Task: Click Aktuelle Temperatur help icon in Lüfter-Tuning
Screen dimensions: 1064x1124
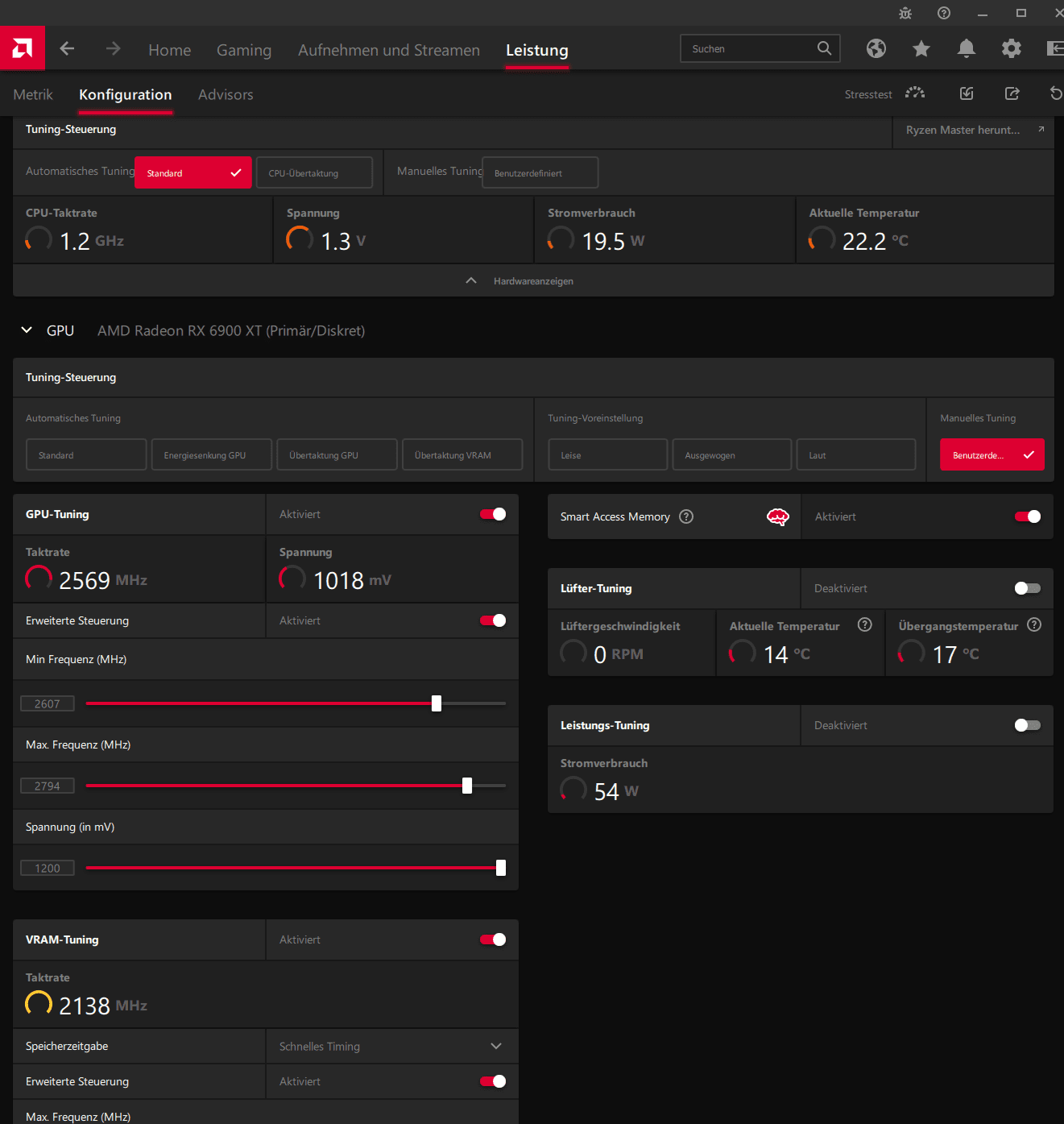Action: 865,624
